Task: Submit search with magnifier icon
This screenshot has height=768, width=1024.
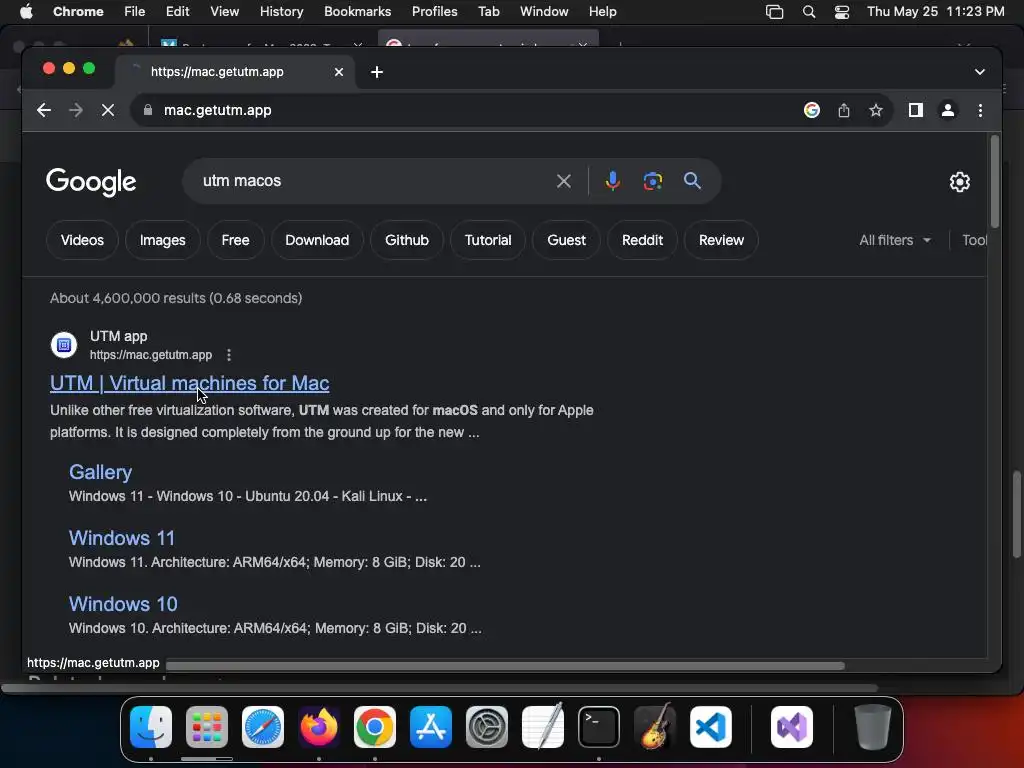Action: click(692, 181)
